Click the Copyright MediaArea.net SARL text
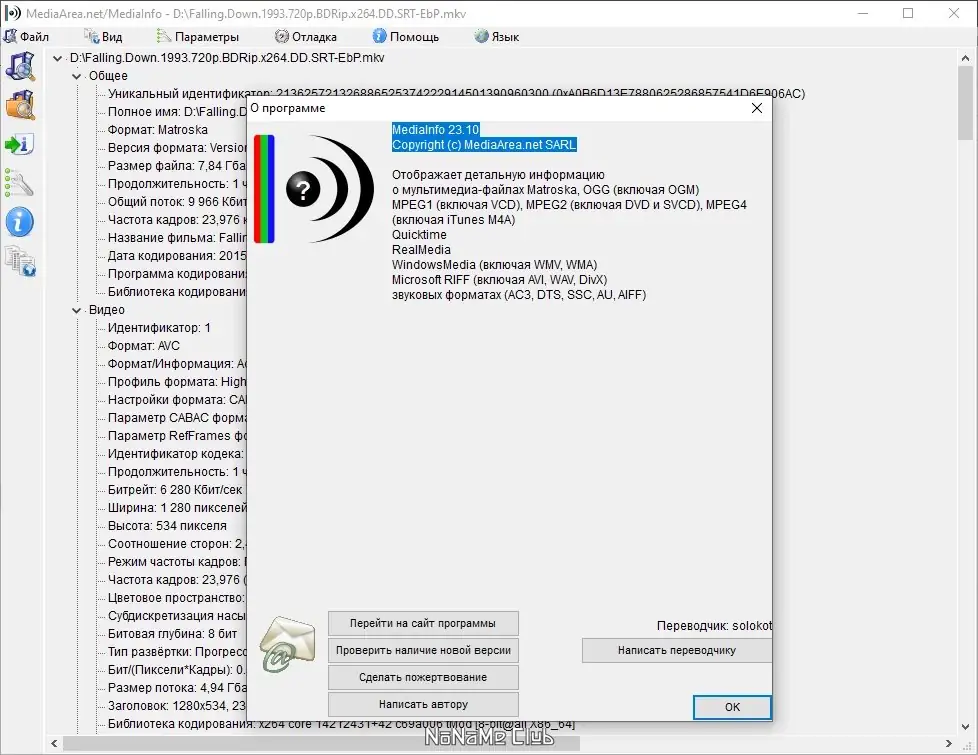This screenshot has height=755, width=978. pyautogui.click(x=484, y=145)
